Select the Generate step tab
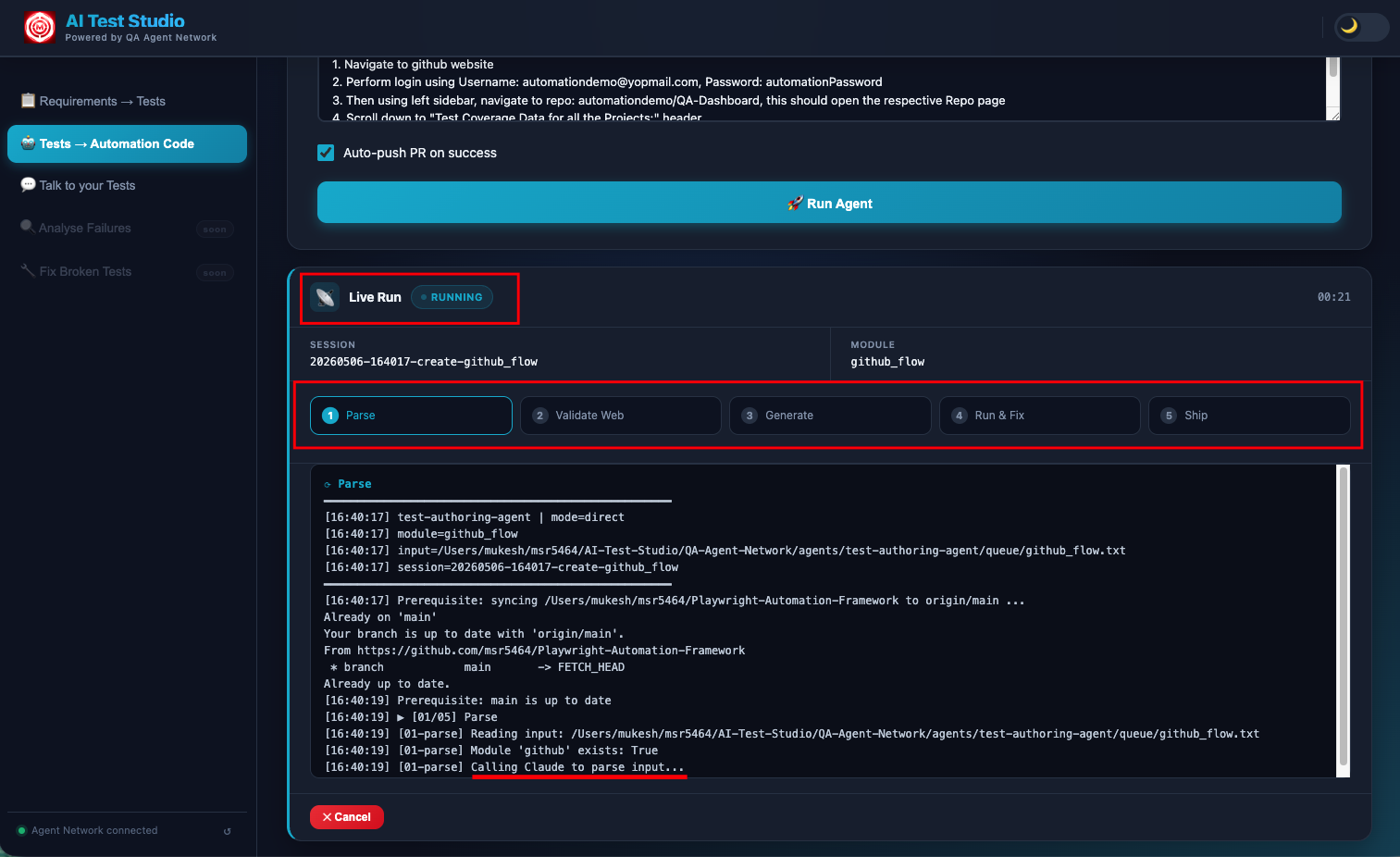The height and width of the screenshot is (857, 1400). 830,416
